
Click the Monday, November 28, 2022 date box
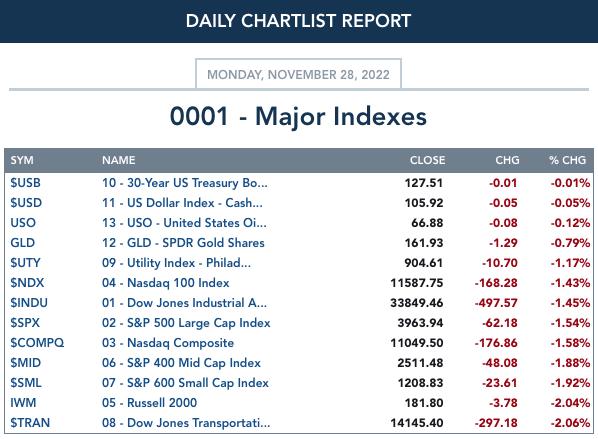[298, 74]
